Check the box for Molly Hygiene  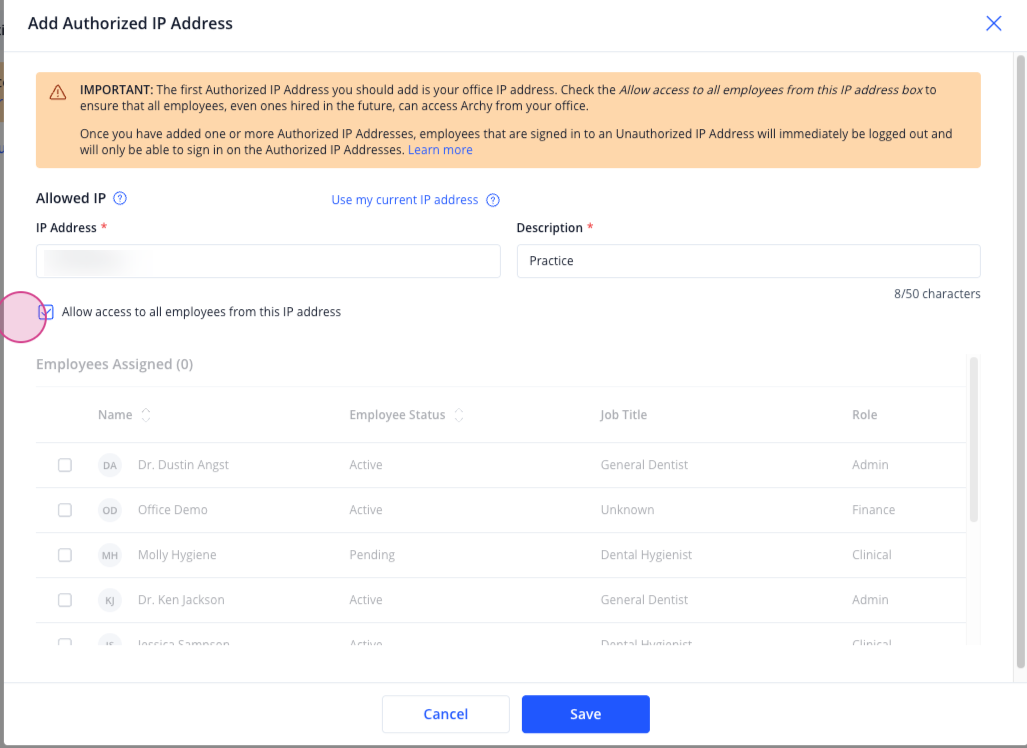pos(65,555)
